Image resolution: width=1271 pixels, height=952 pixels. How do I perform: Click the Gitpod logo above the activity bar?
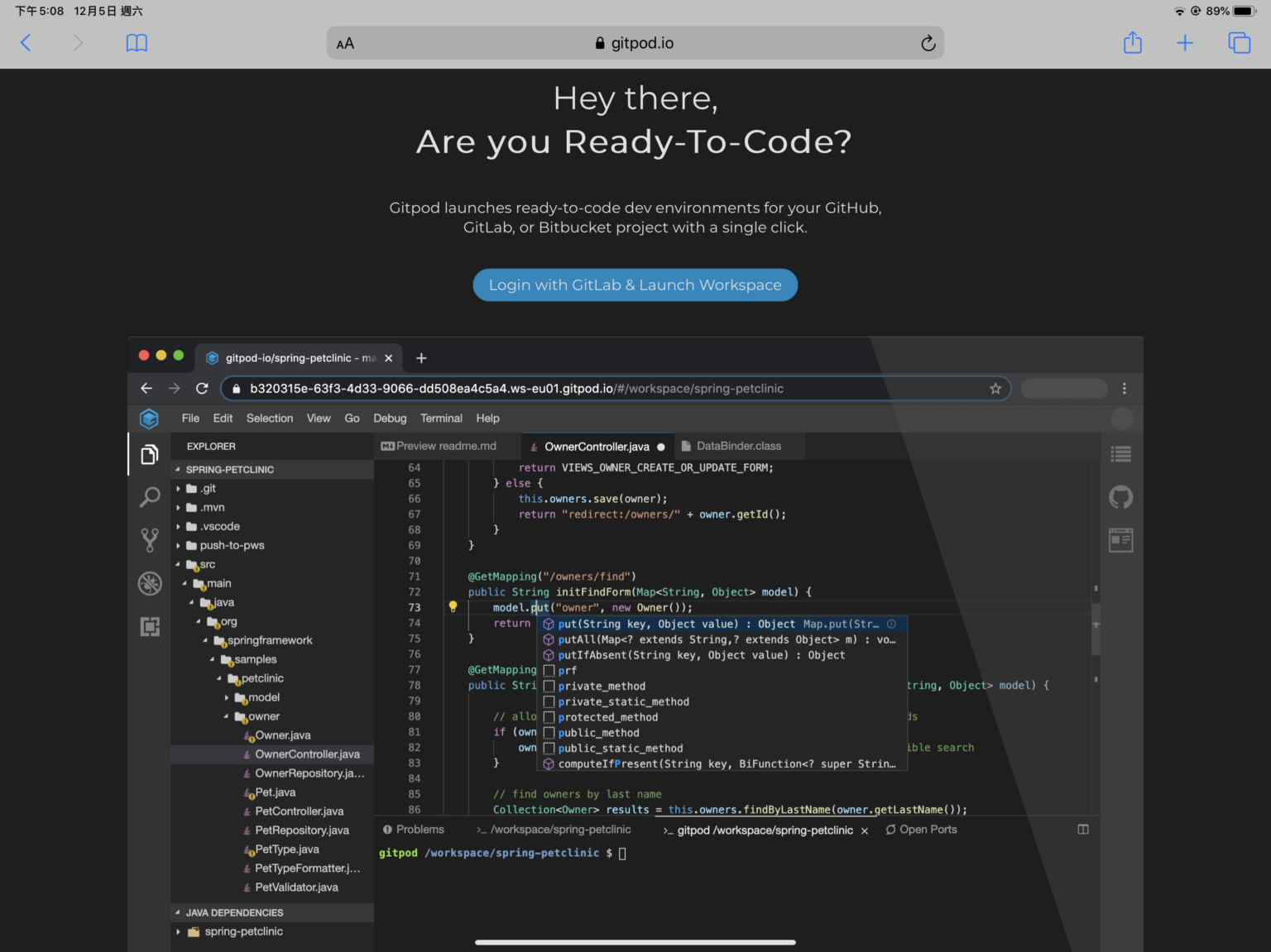pos(150,419)
